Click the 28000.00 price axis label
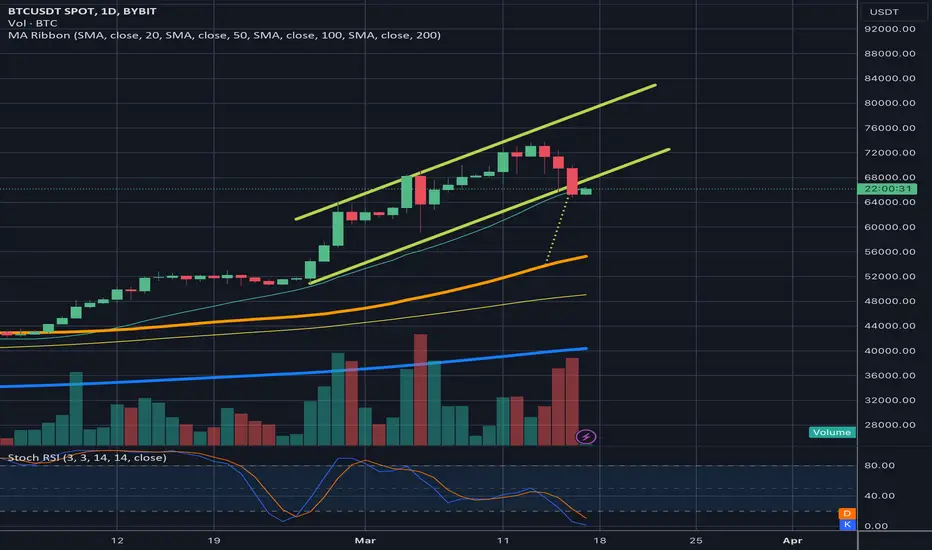Screen dimensions: 932x550 coord(890,425)
